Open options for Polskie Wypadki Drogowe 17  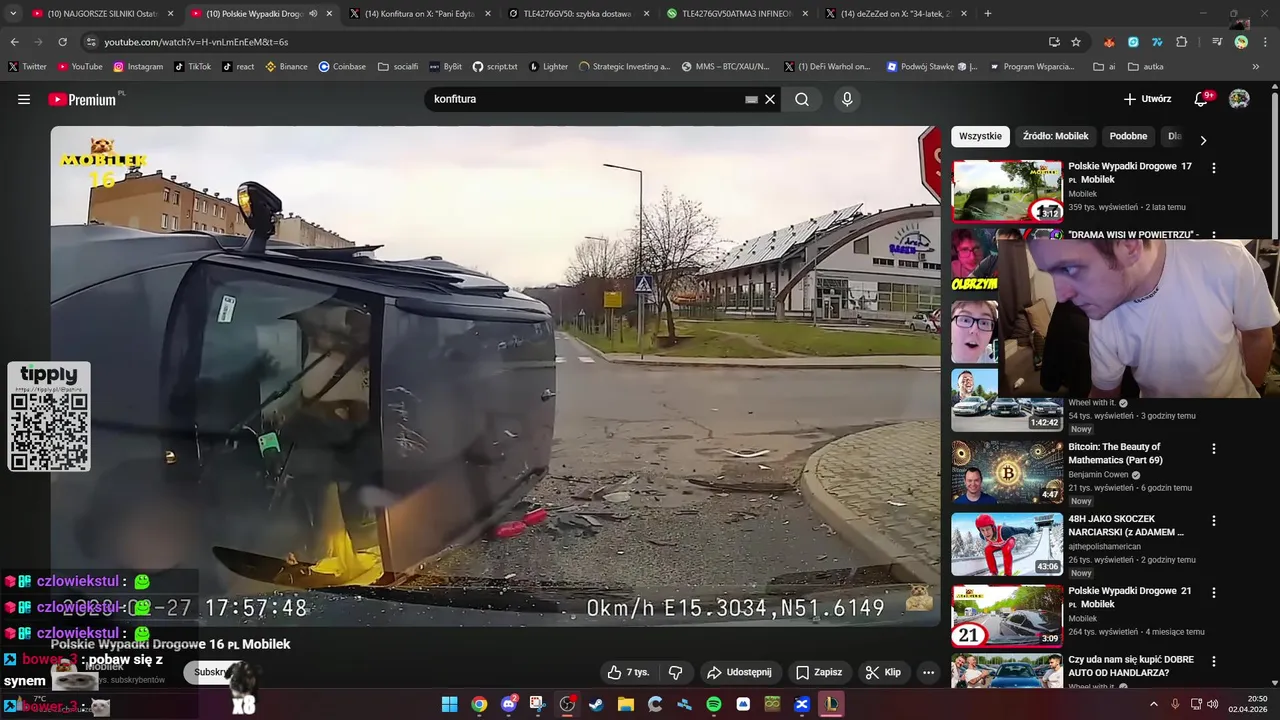point(1214,168)
